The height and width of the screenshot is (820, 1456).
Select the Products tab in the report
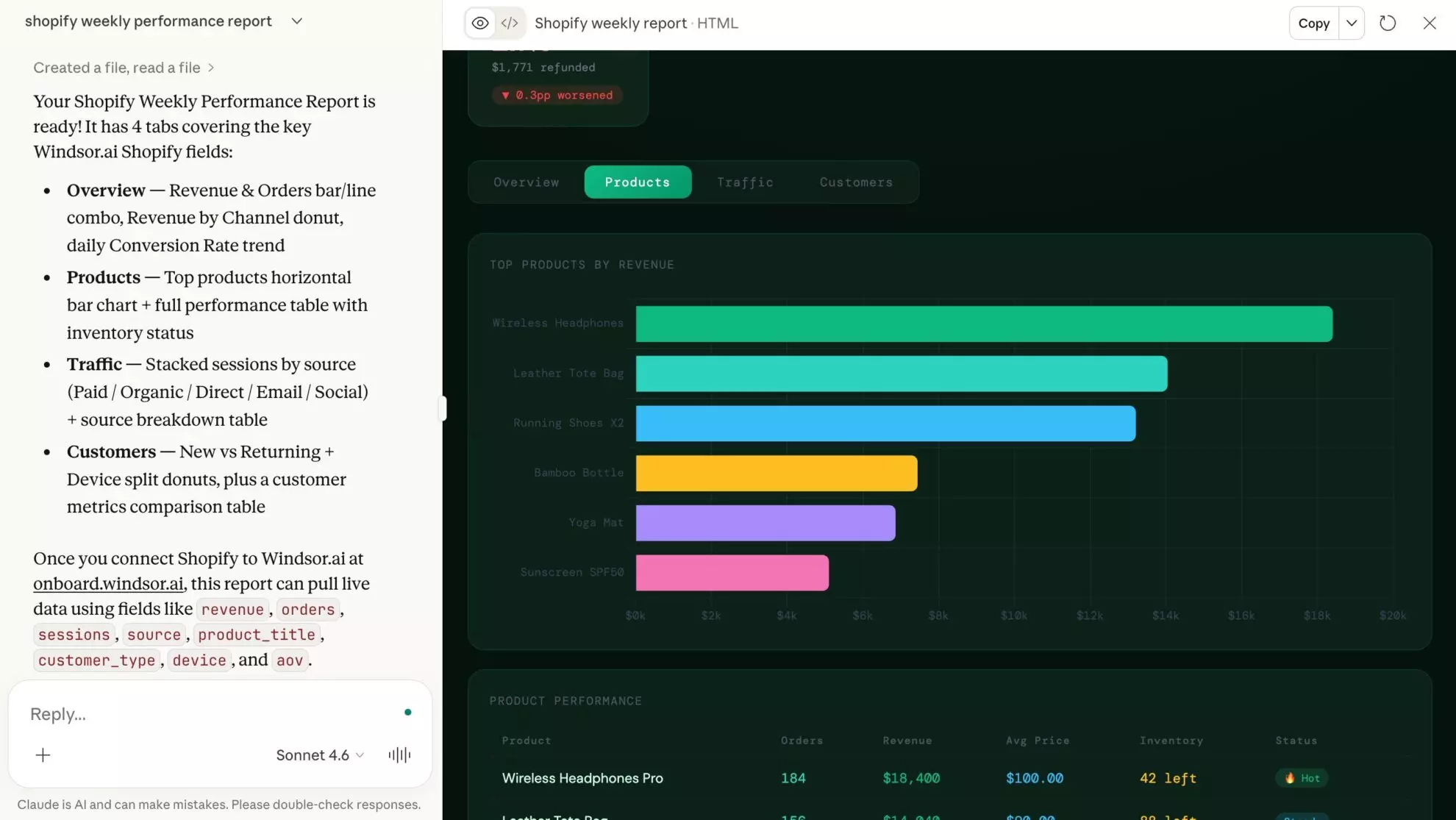coord(638,182)
